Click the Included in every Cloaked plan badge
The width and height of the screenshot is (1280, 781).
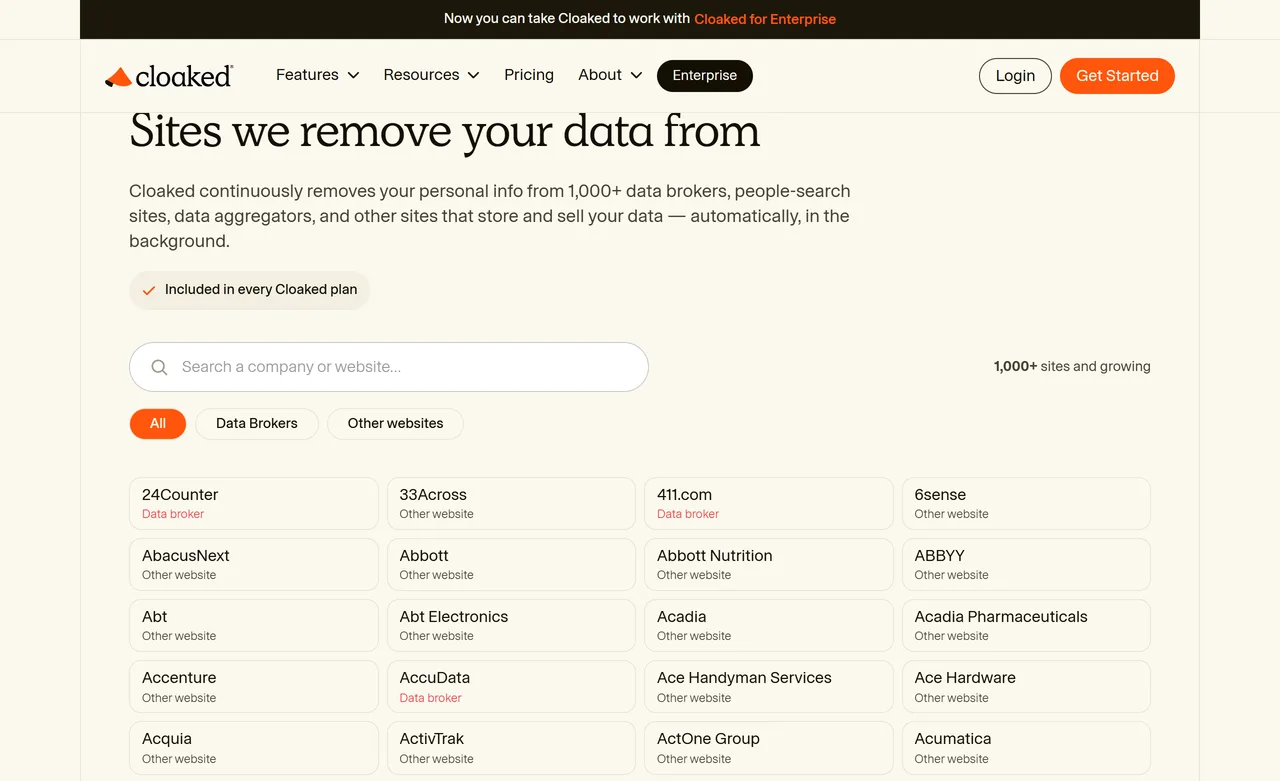(249, 290)
